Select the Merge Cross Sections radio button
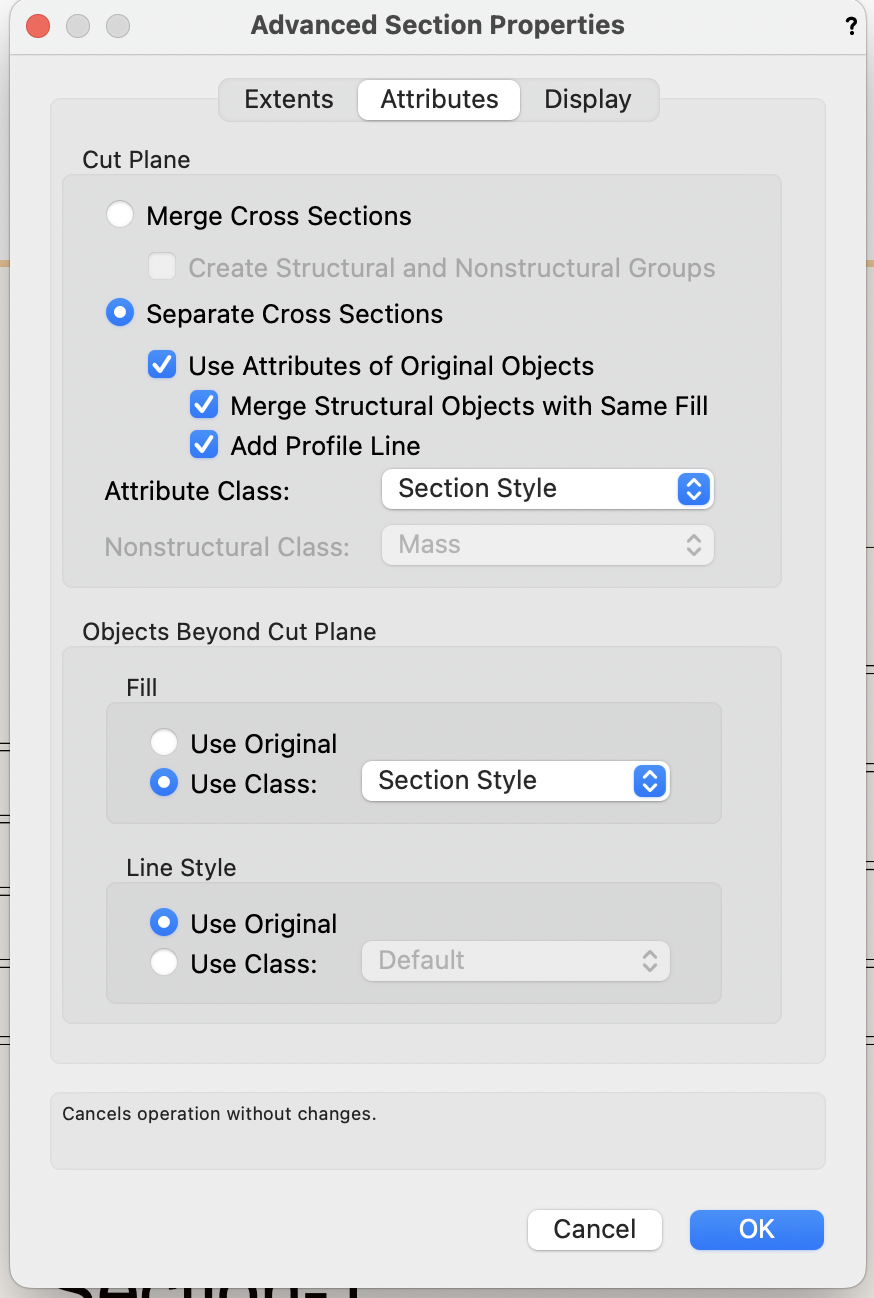 pyautogui.click(x=120, y=214)
